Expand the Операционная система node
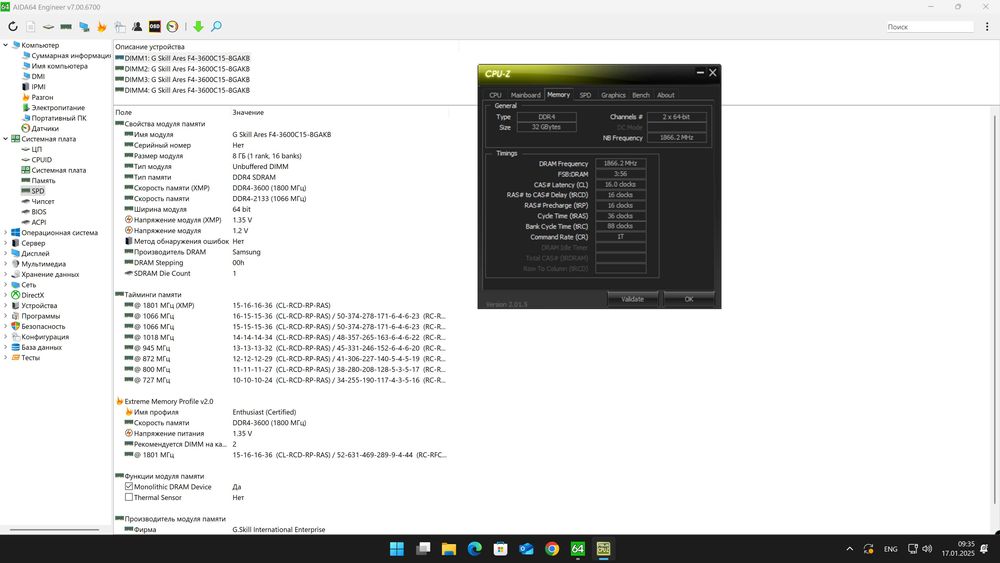1000x563 pixels. tap(6, 233)
